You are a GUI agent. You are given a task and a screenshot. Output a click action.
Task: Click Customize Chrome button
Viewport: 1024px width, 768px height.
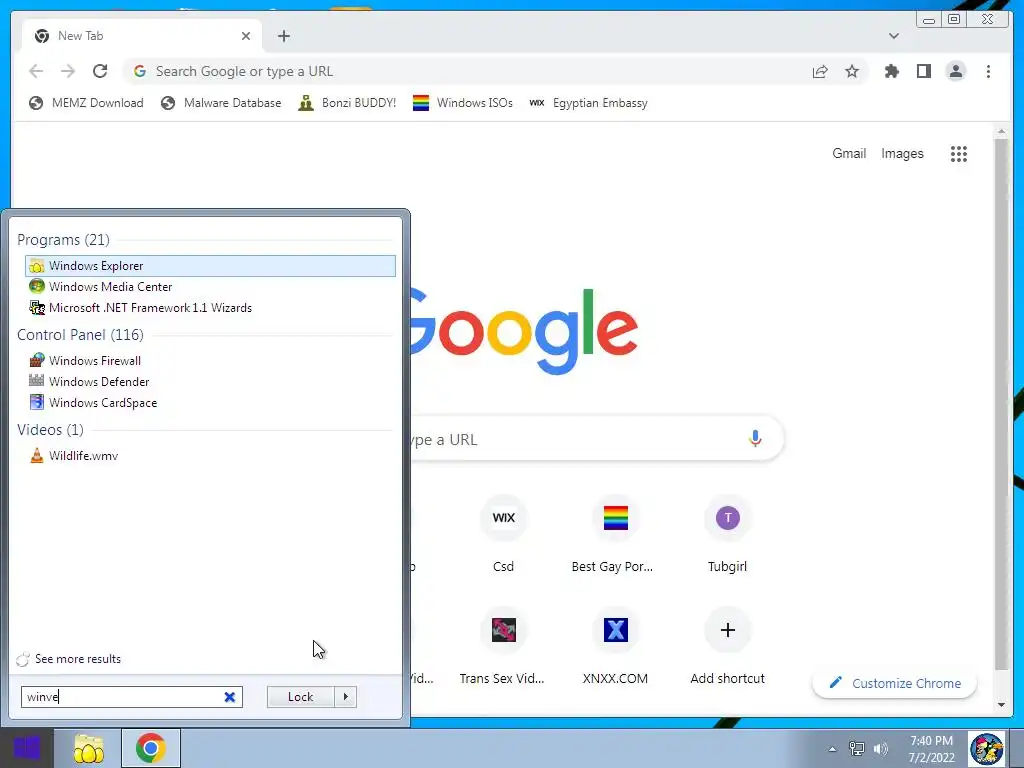(x=895, y=683)
